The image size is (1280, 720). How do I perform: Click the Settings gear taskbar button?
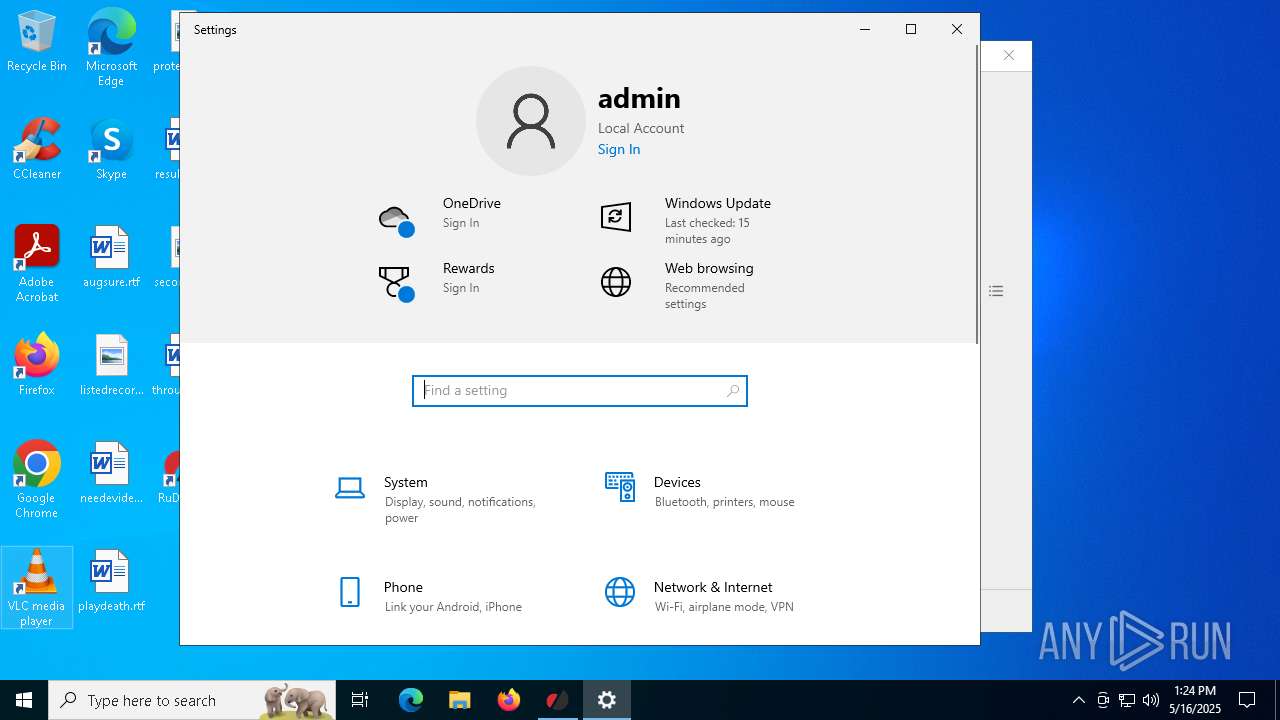(x=607, y=700)
